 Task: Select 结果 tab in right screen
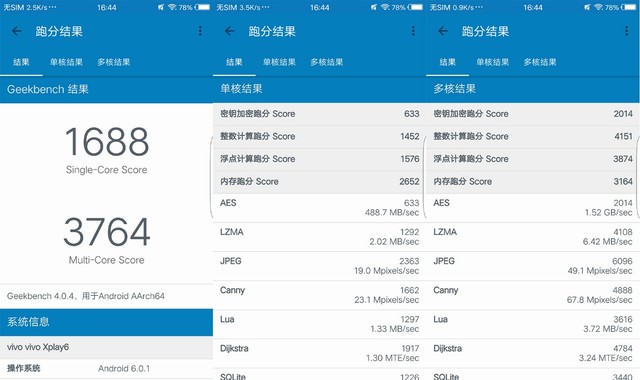tap(447, 62)
